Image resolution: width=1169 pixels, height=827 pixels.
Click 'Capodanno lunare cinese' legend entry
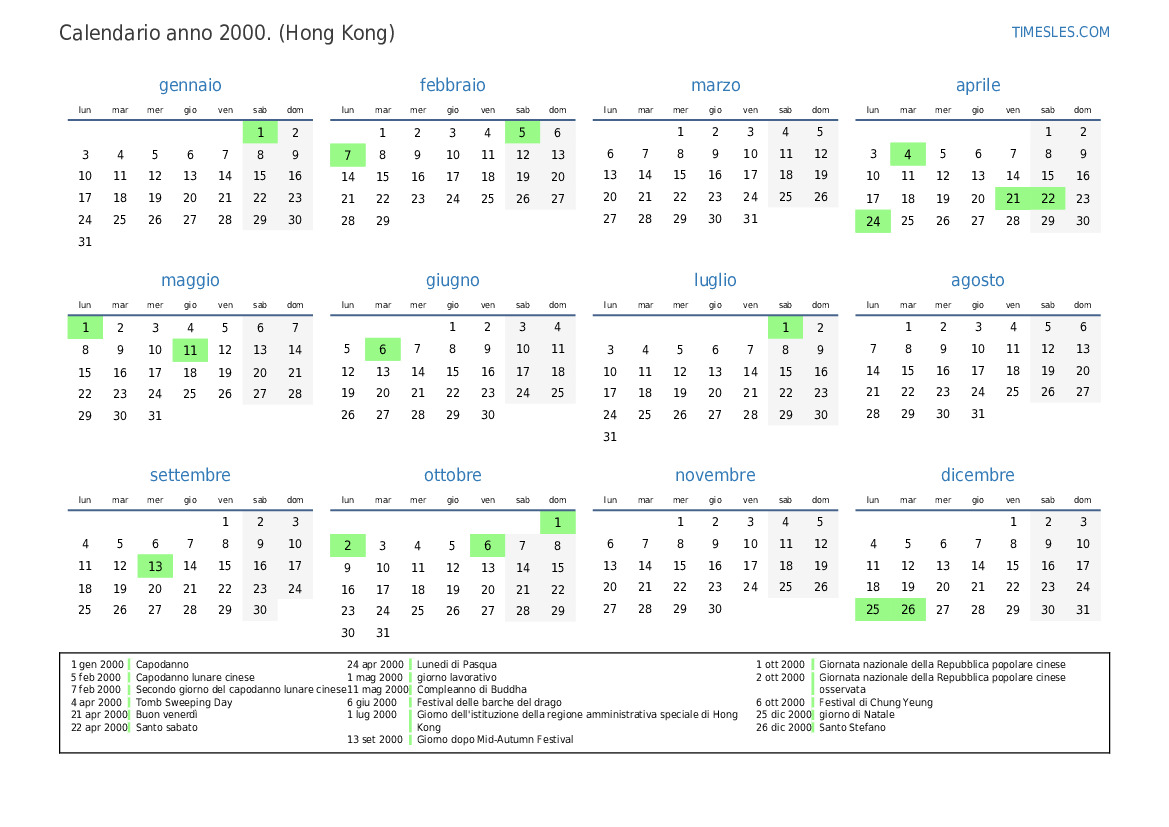click(x=195, y=677)
